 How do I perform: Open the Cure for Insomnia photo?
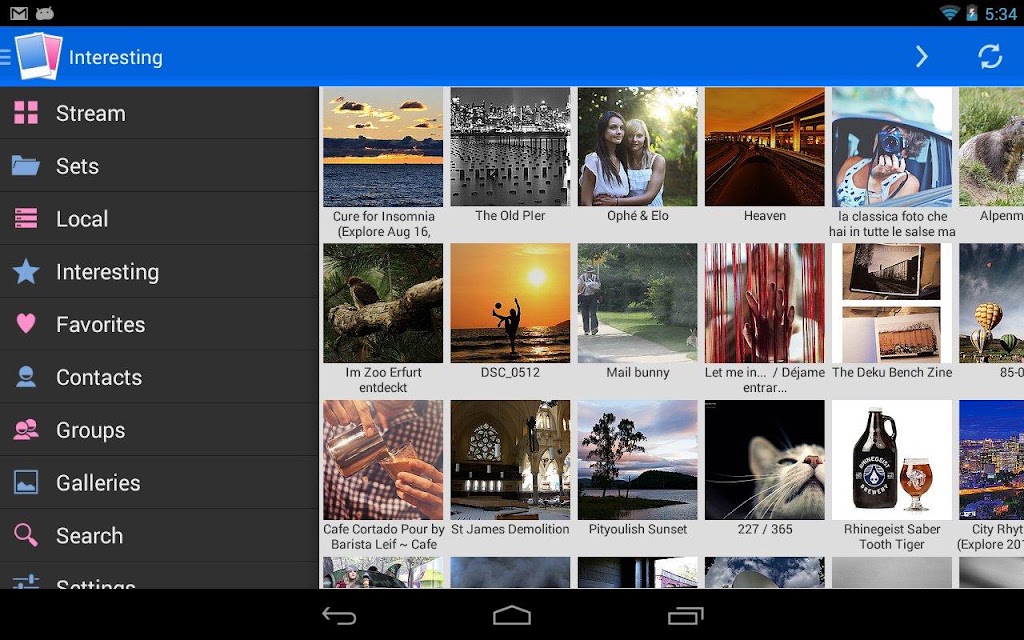click(383, 147)
